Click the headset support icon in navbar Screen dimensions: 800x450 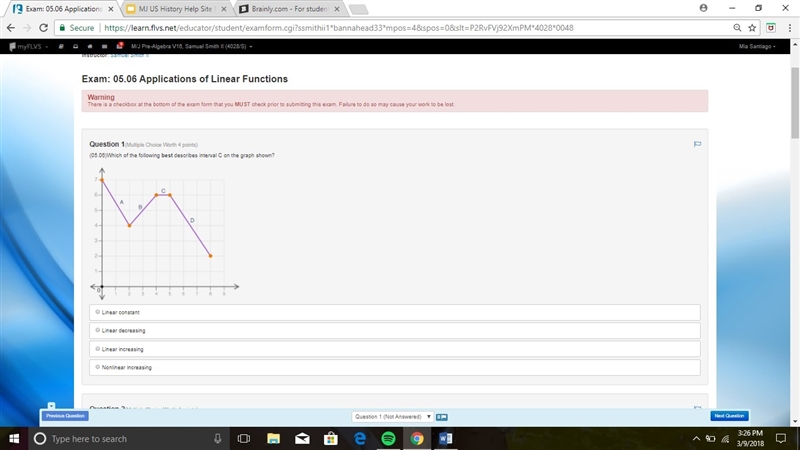coord(76,46)
